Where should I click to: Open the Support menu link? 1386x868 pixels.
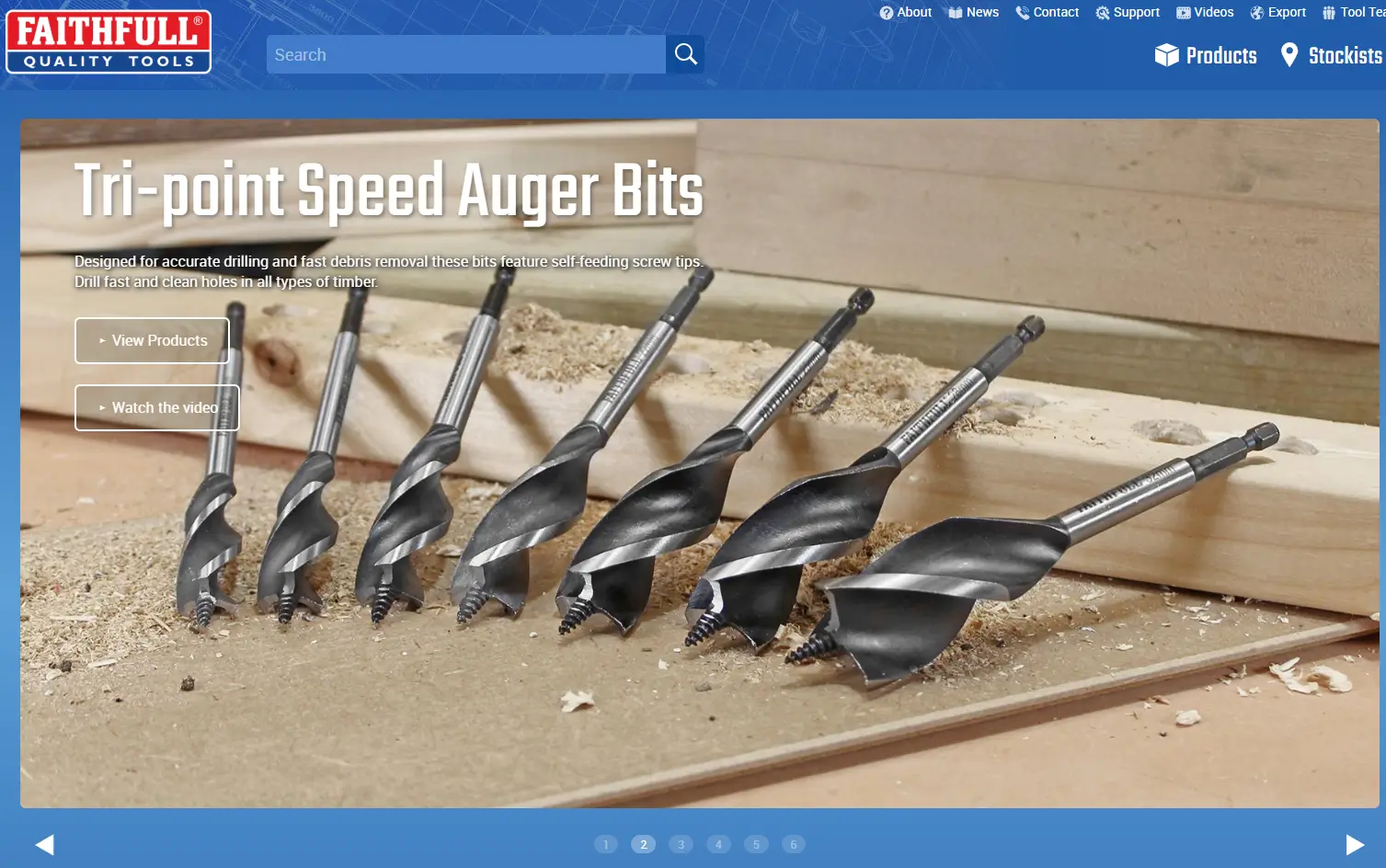[1136, 12]
